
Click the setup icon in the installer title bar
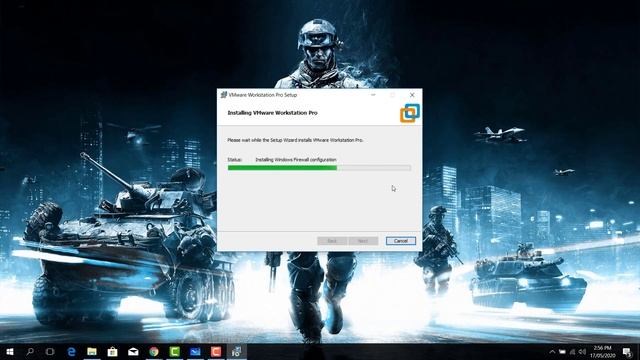click(x=223, y=95)
